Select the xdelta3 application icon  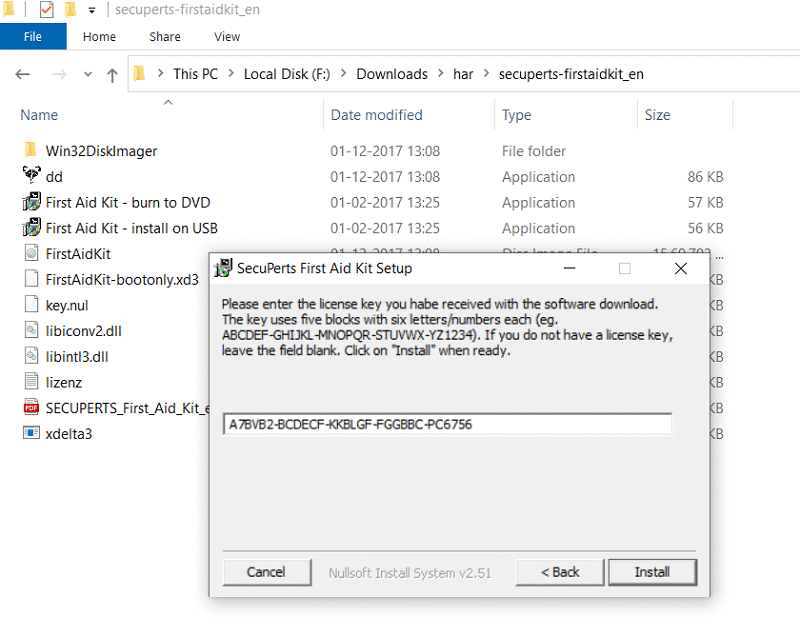pos(30,434)
